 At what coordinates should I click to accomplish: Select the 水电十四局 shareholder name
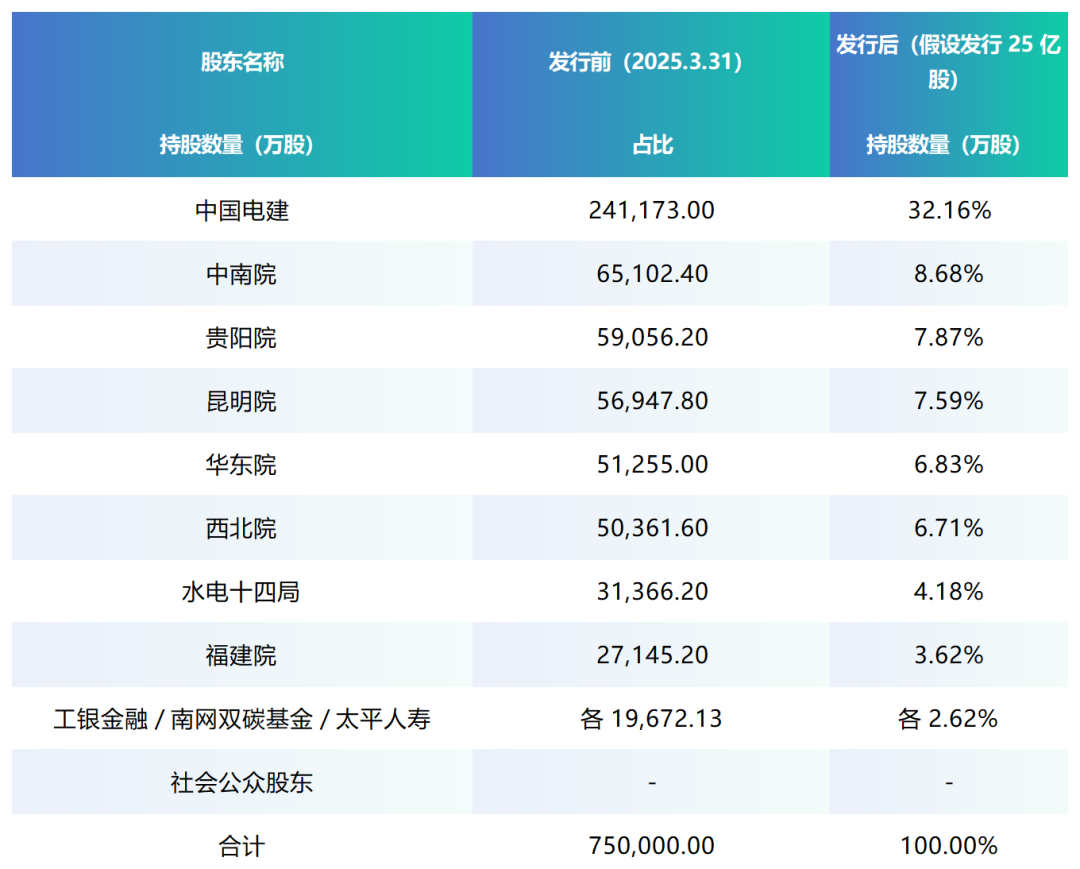click(x=241, y=591)
